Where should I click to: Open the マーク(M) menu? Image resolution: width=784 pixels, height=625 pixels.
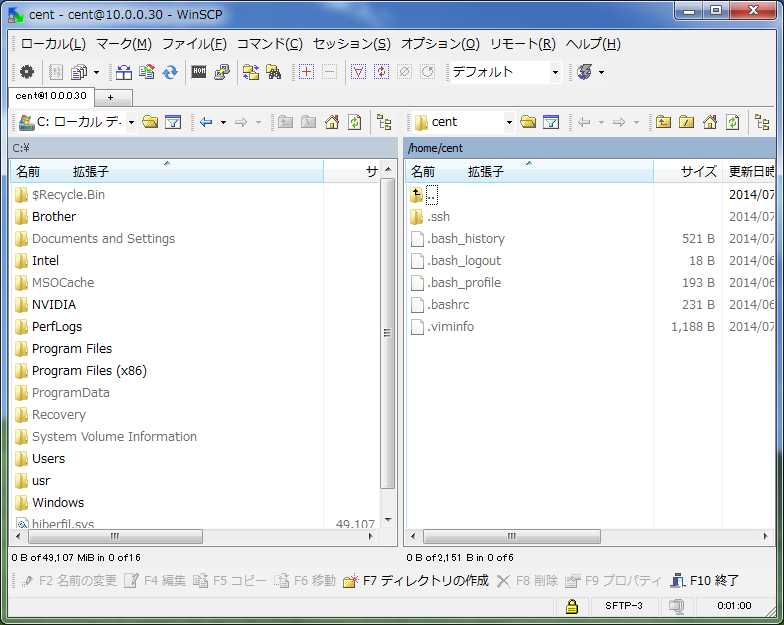124,44
